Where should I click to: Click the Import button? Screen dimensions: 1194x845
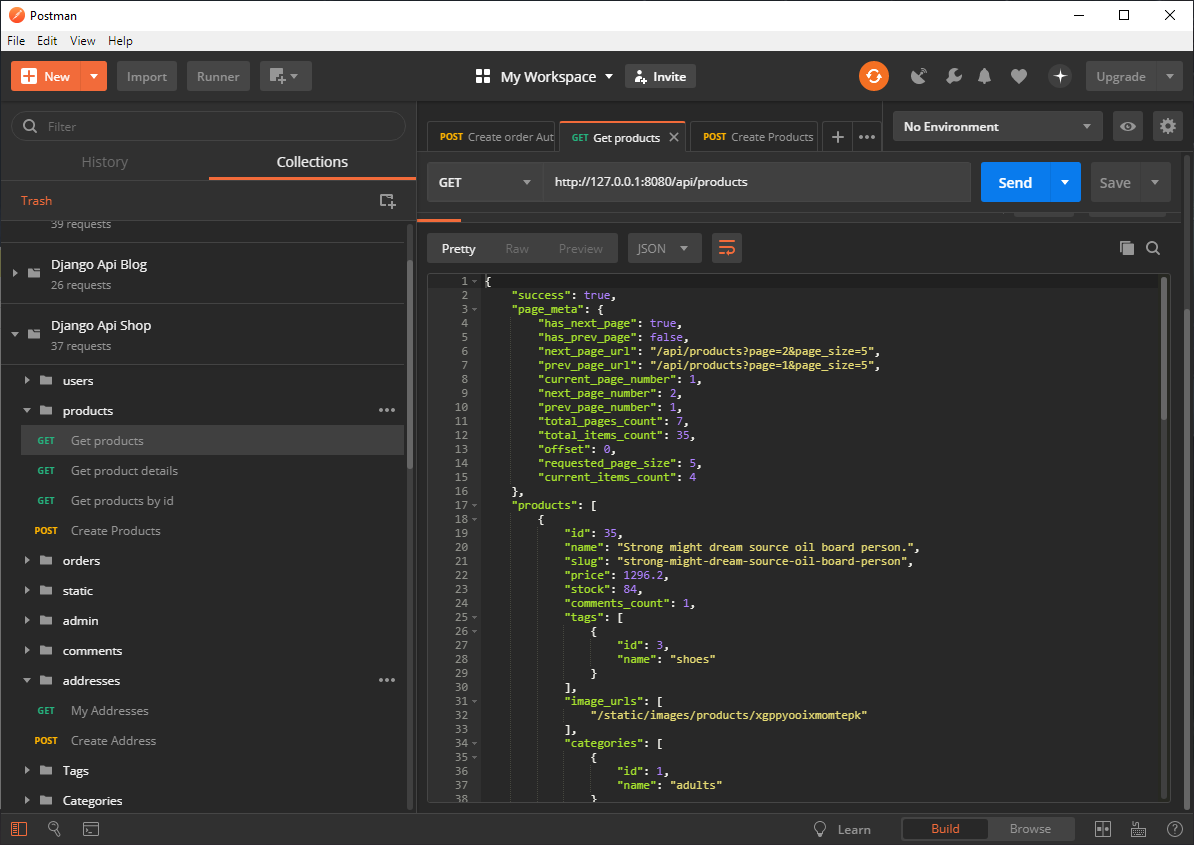[147, 76]
